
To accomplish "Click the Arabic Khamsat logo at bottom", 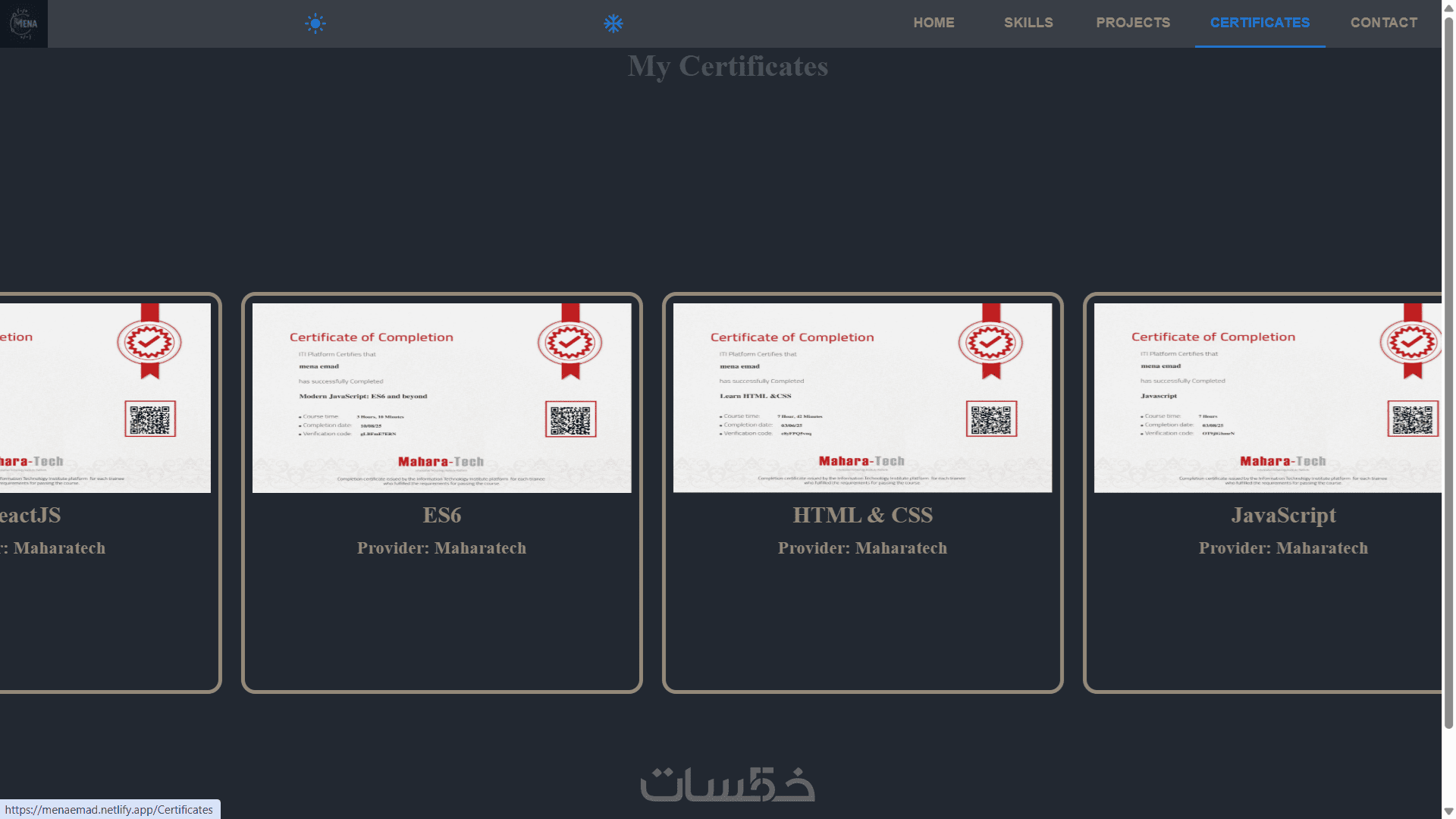I will [727, 785].
